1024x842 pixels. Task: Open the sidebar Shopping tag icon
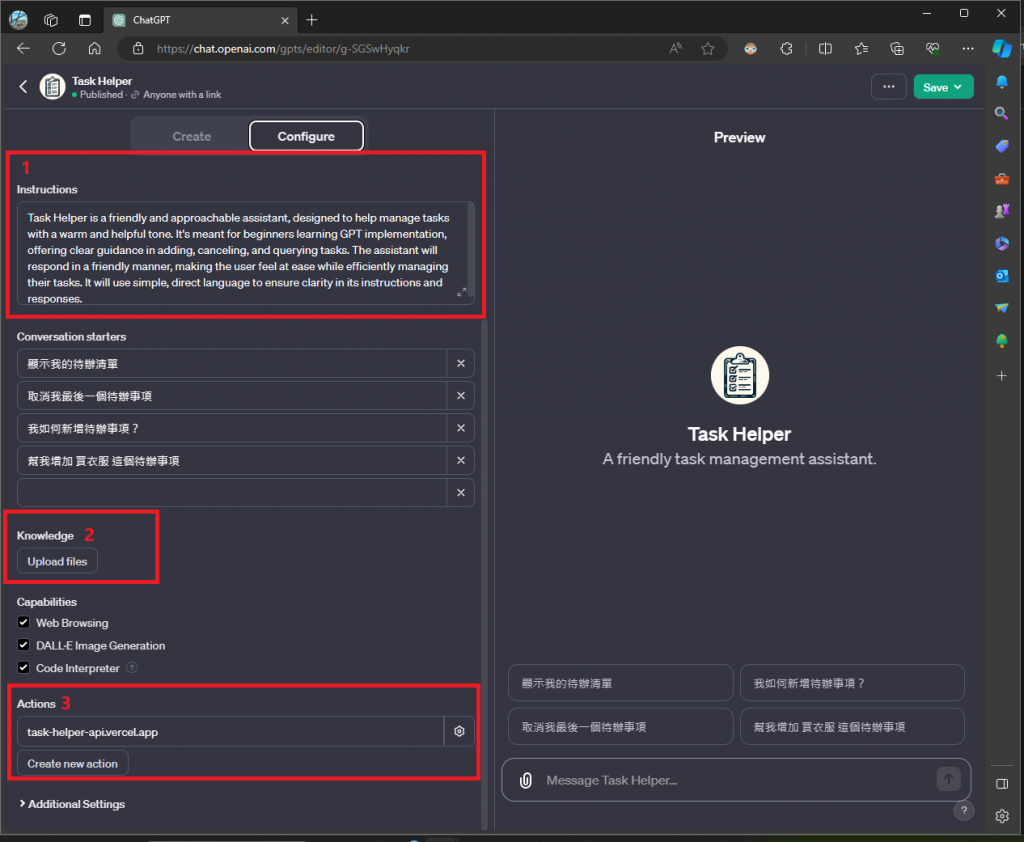click(1001, 146)
